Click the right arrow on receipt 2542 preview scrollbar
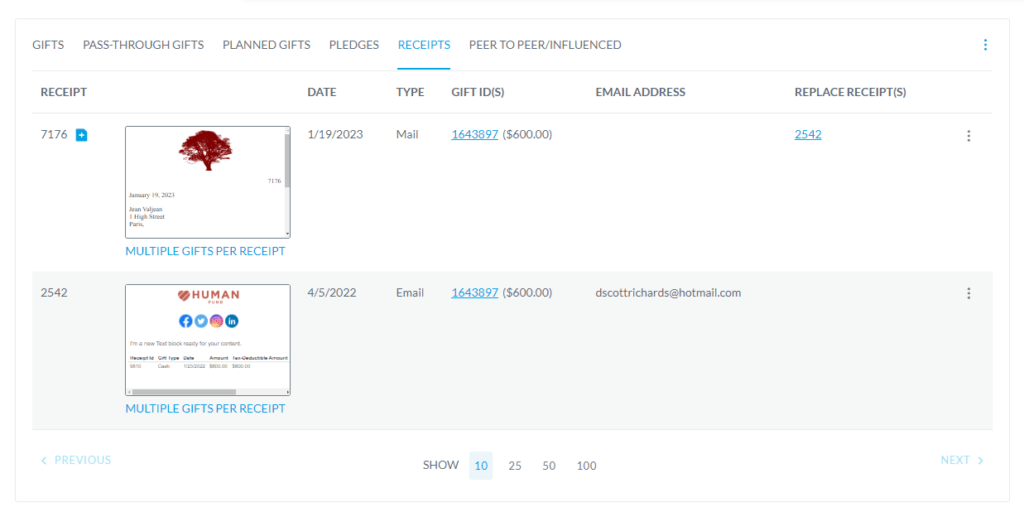 point(287,392)
